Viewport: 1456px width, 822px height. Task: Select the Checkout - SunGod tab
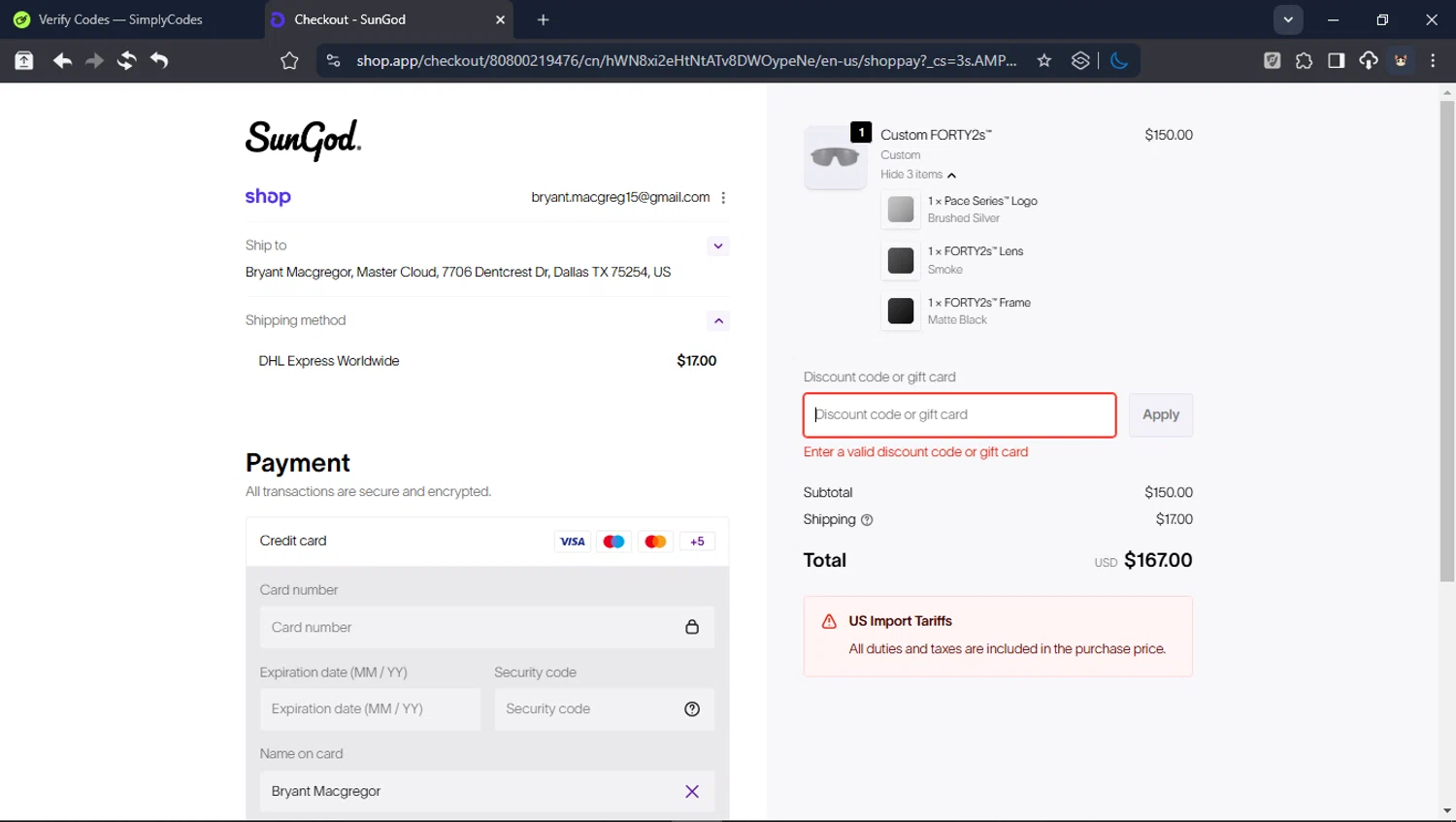pos(388,19)
